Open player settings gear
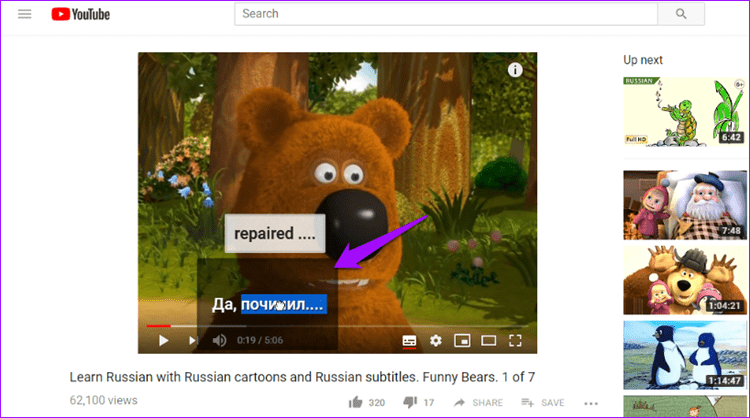The image size is (750, 418). 435,341
